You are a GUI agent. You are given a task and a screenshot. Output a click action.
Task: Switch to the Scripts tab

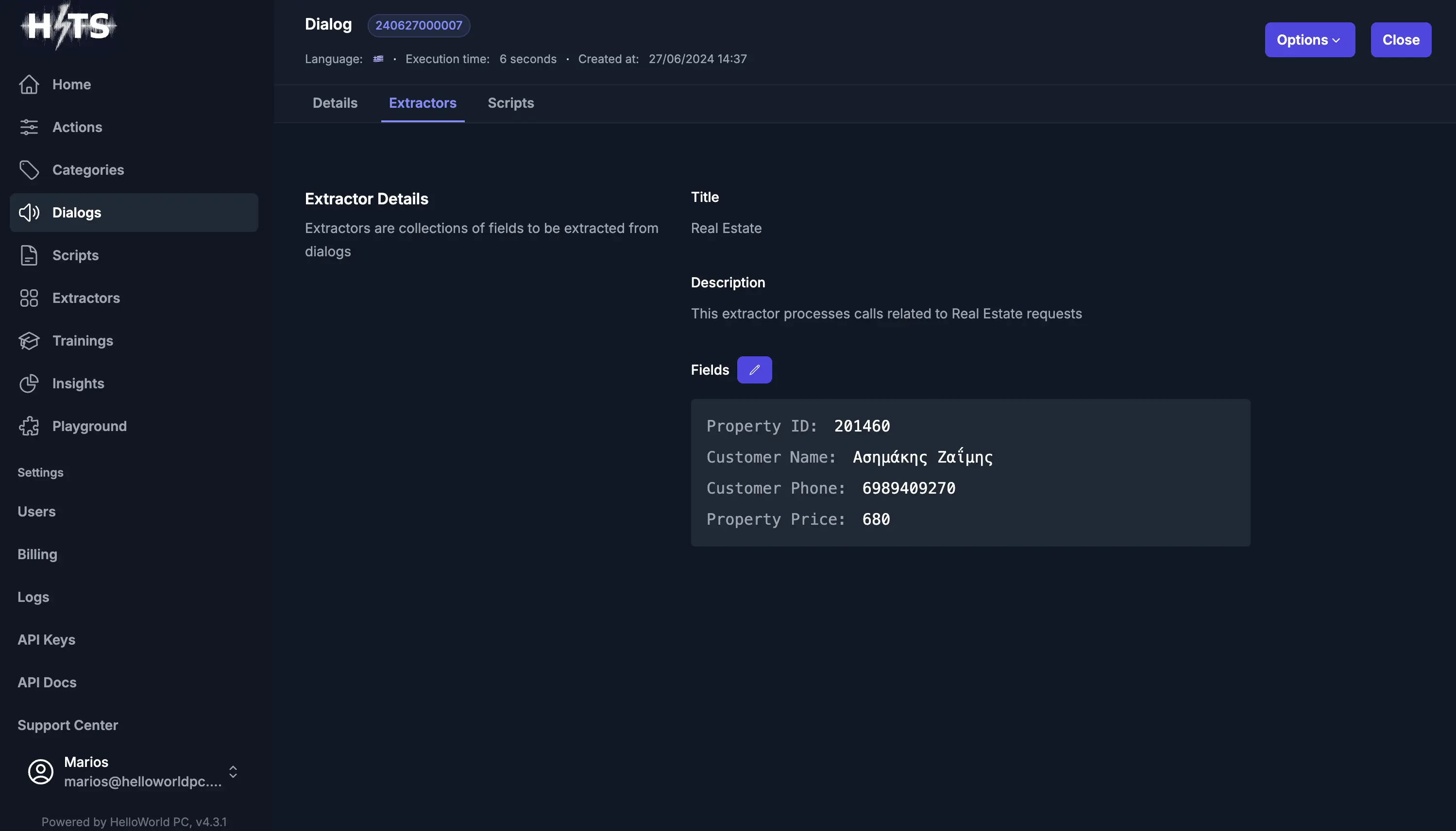[x=511, y=103]
